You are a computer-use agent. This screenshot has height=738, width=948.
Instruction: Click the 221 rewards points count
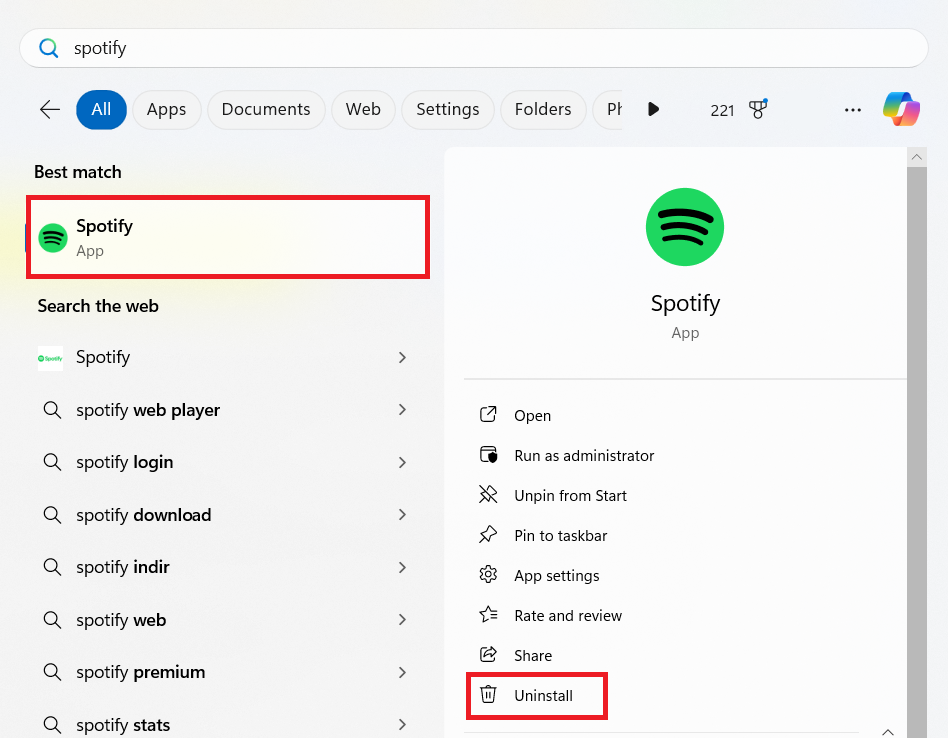pos(722,110)
